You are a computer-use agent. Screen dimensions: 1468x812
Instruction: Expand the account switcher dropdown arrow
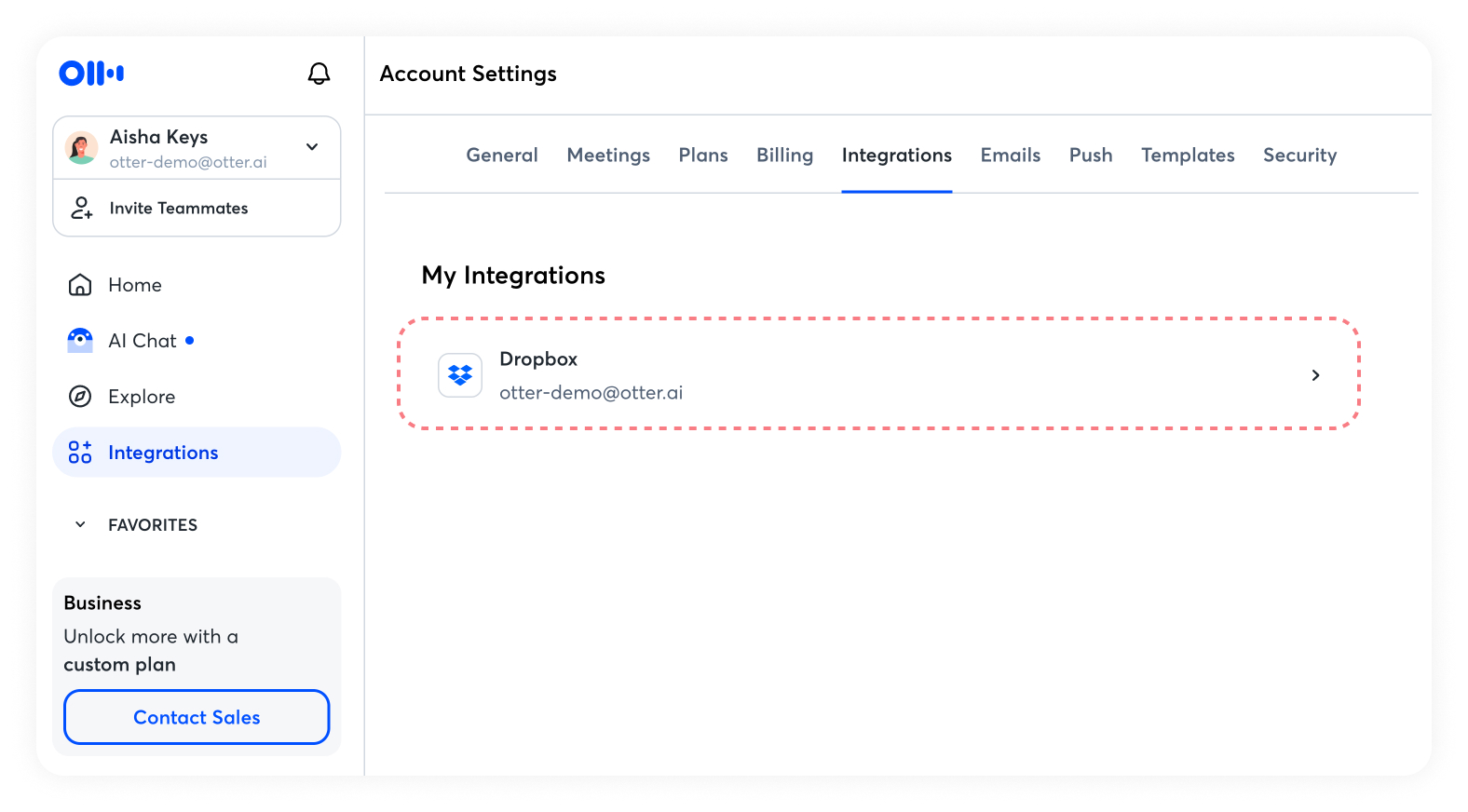point(312,147)
